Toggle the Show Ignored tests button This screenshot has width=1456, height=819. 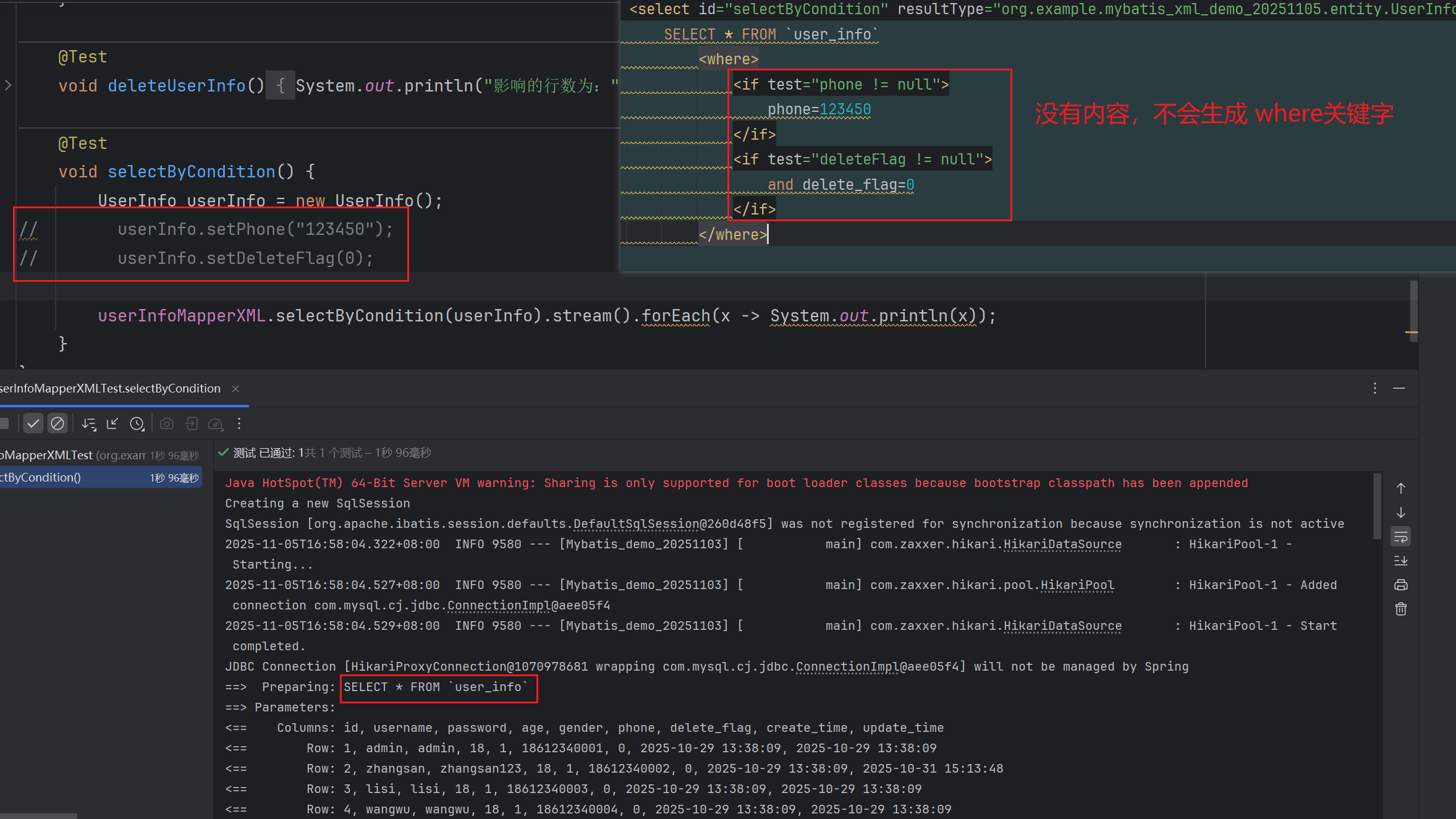pos(57,423)
